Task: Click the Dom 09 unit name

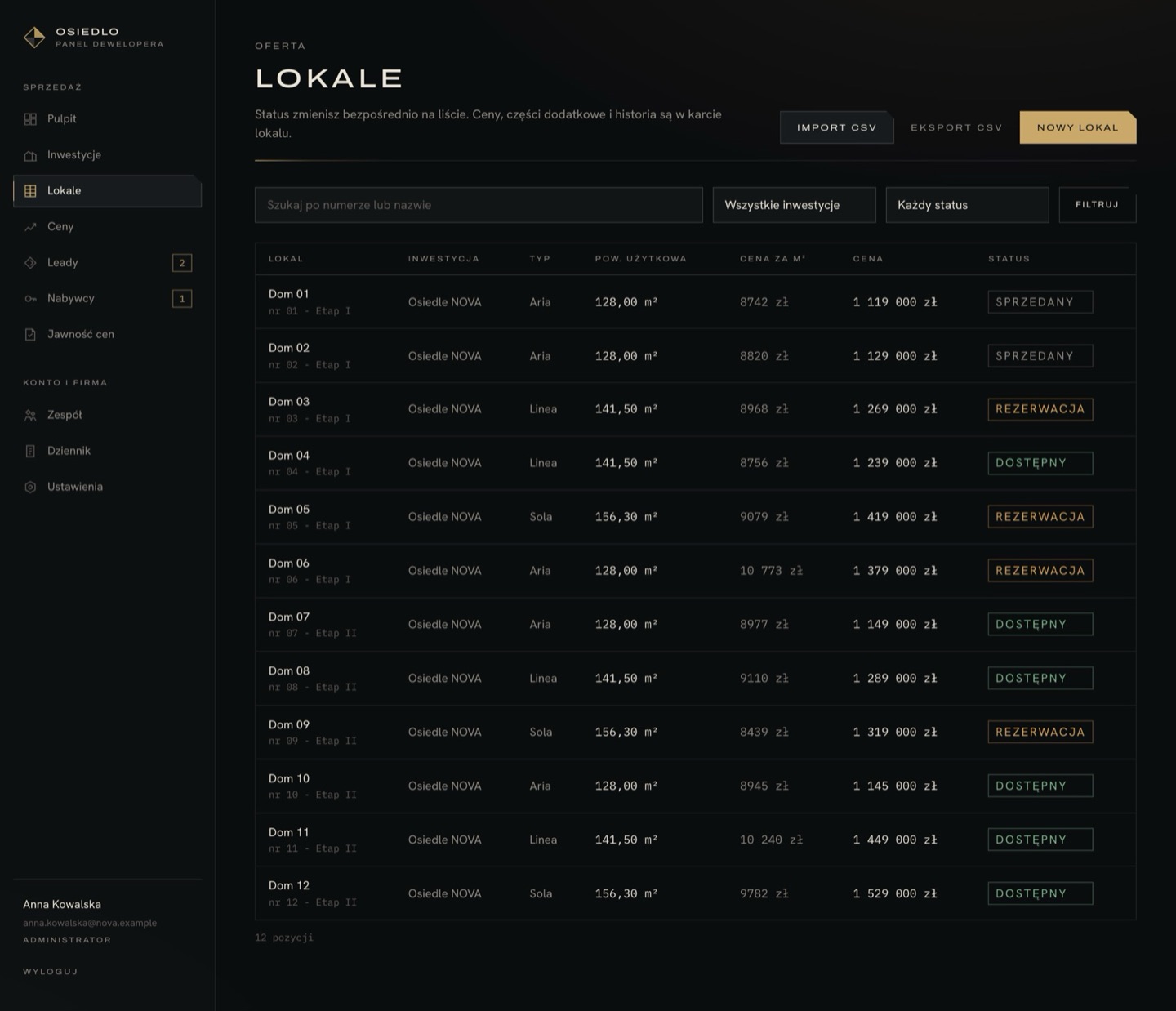Action: point(289,725)
